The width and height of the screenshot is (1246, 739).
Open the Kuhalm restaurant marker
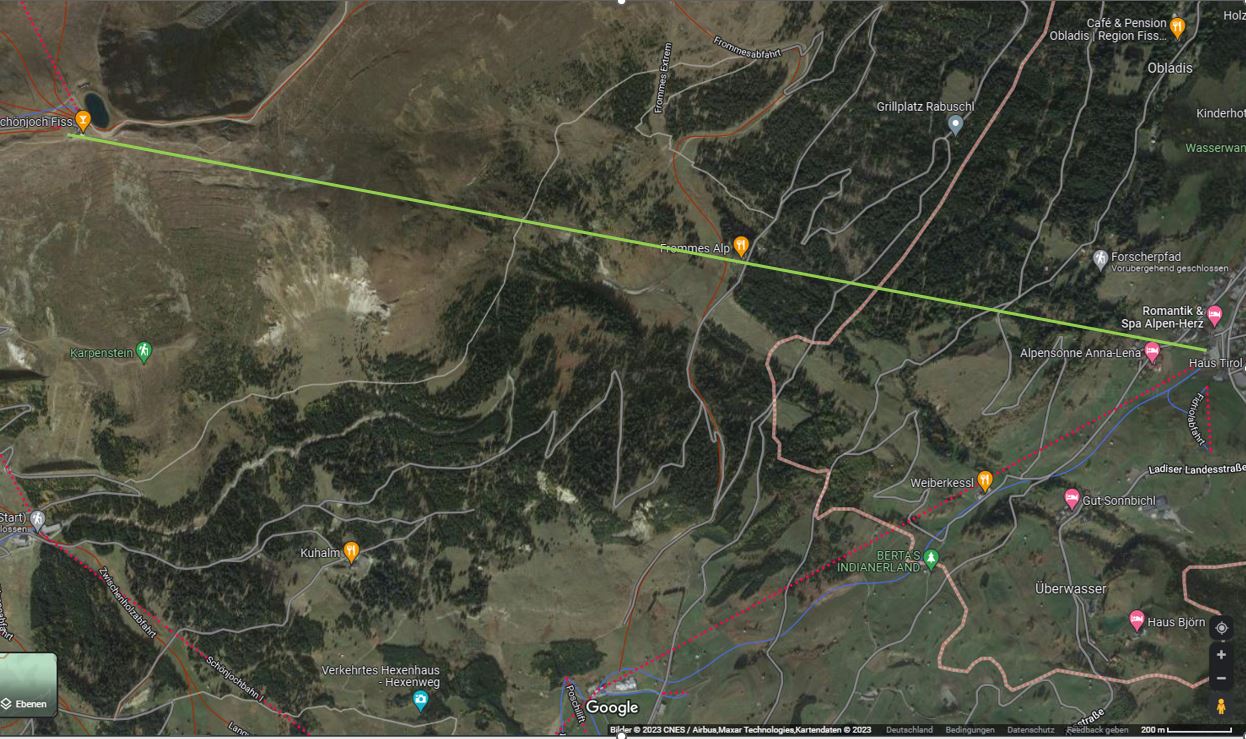351,551
